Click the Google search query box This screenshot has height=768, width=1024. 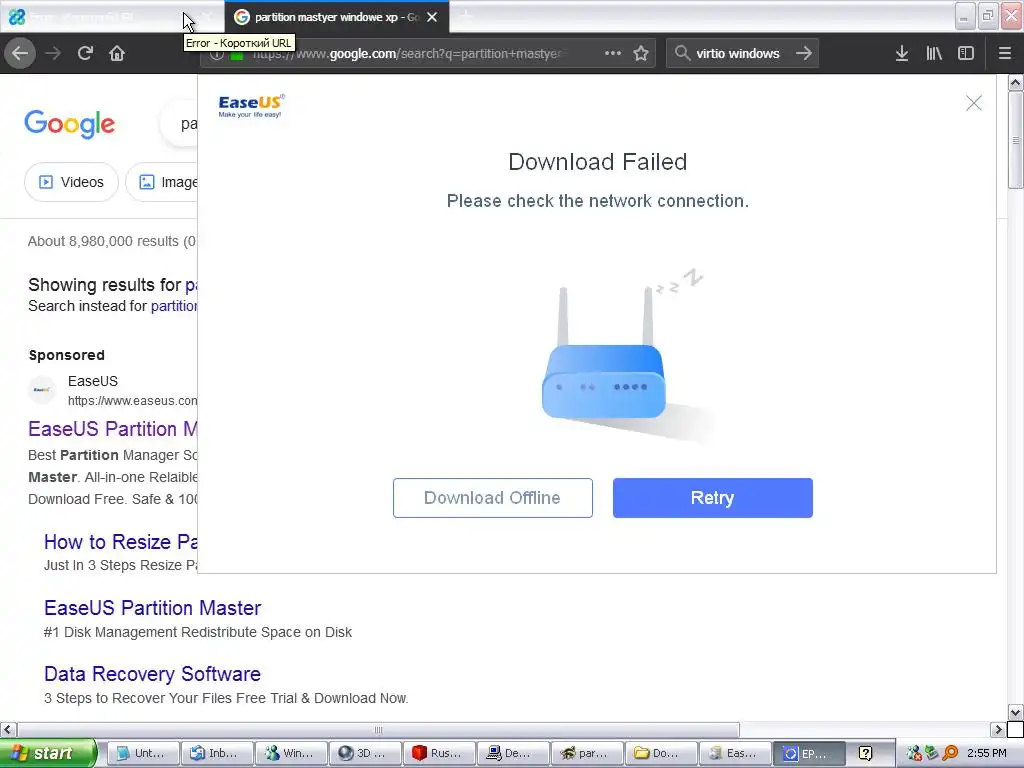click(x=180, y=124)
